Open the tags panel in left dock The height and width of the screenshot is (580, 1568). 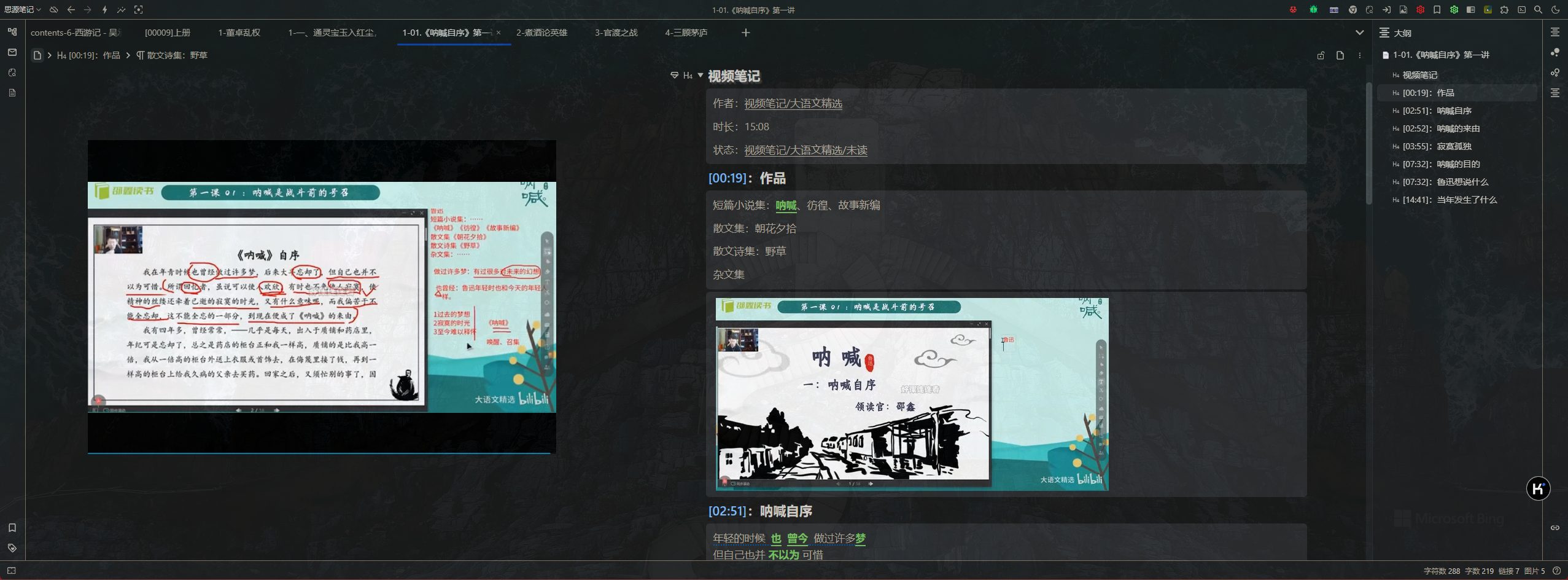click(x=12, y=548)
